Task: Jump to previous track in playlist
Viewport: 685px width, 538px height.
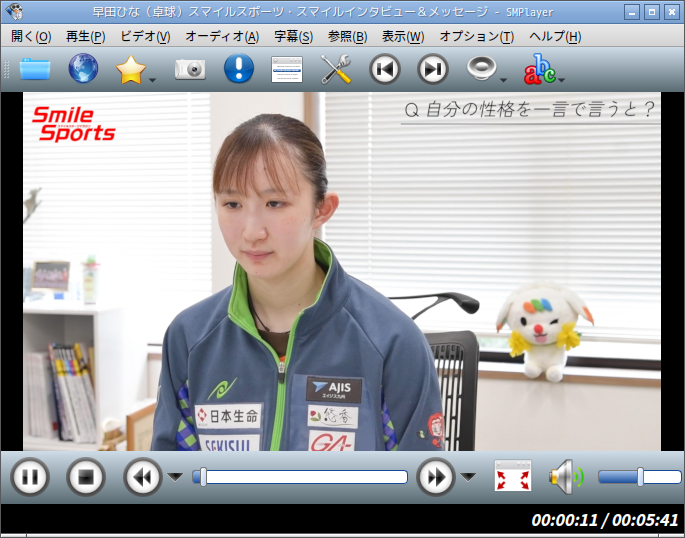Action: coord(384,69)
